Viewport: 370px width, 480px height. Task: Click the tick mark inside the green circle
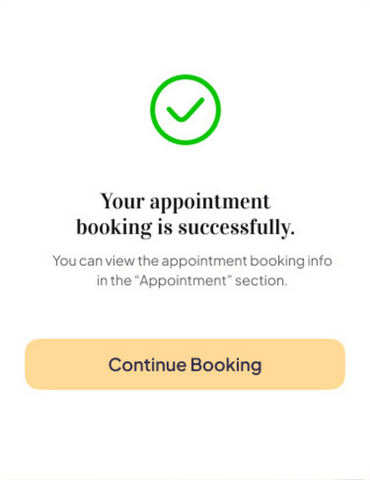click(x=185, y=110)
